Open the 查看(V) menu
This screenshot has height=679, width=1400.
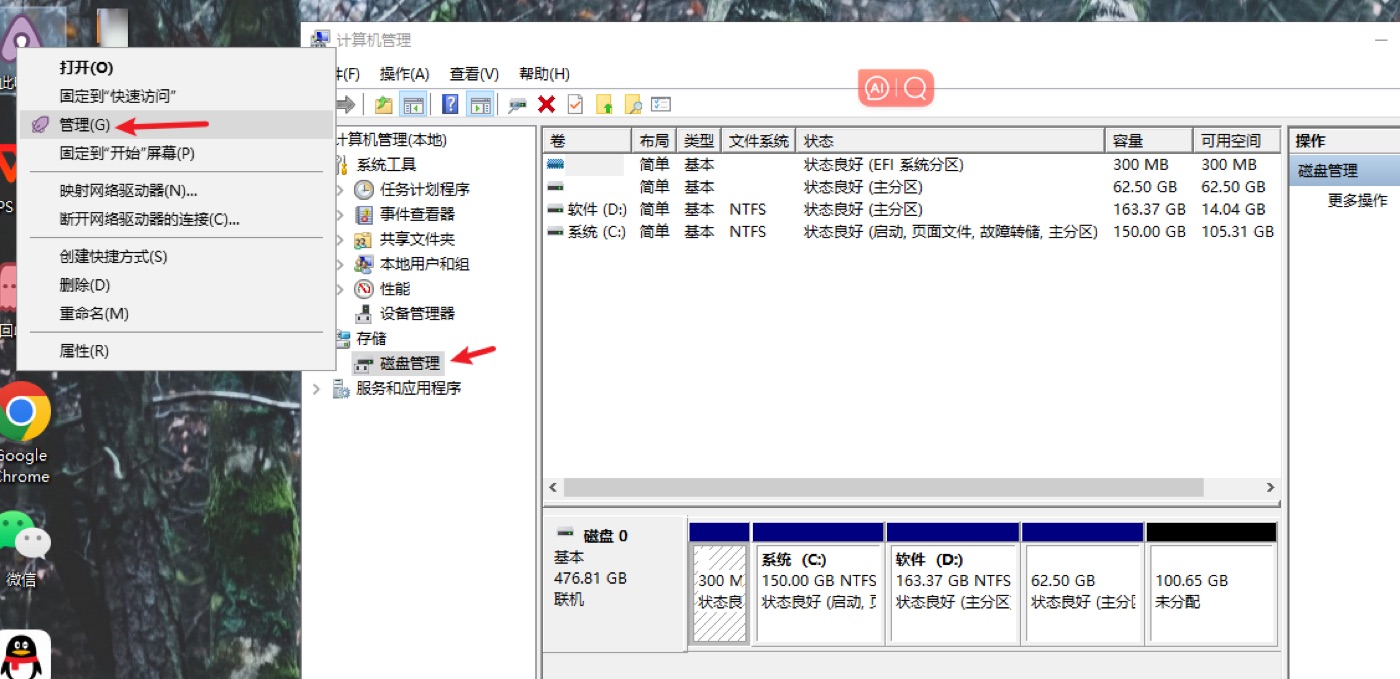coord(474,74)
